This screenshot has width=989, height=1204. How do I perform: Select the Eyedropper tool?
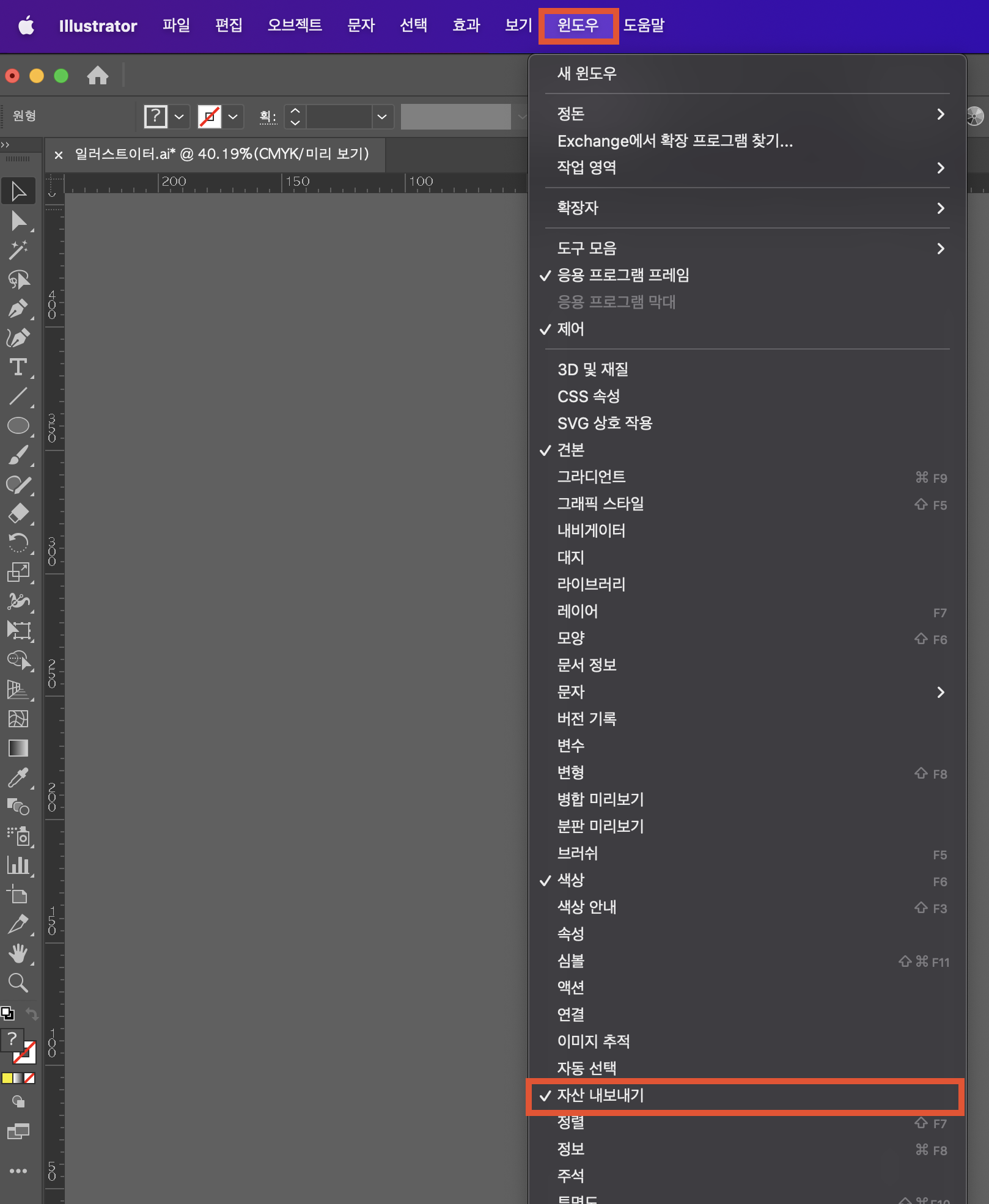(18, 777)
